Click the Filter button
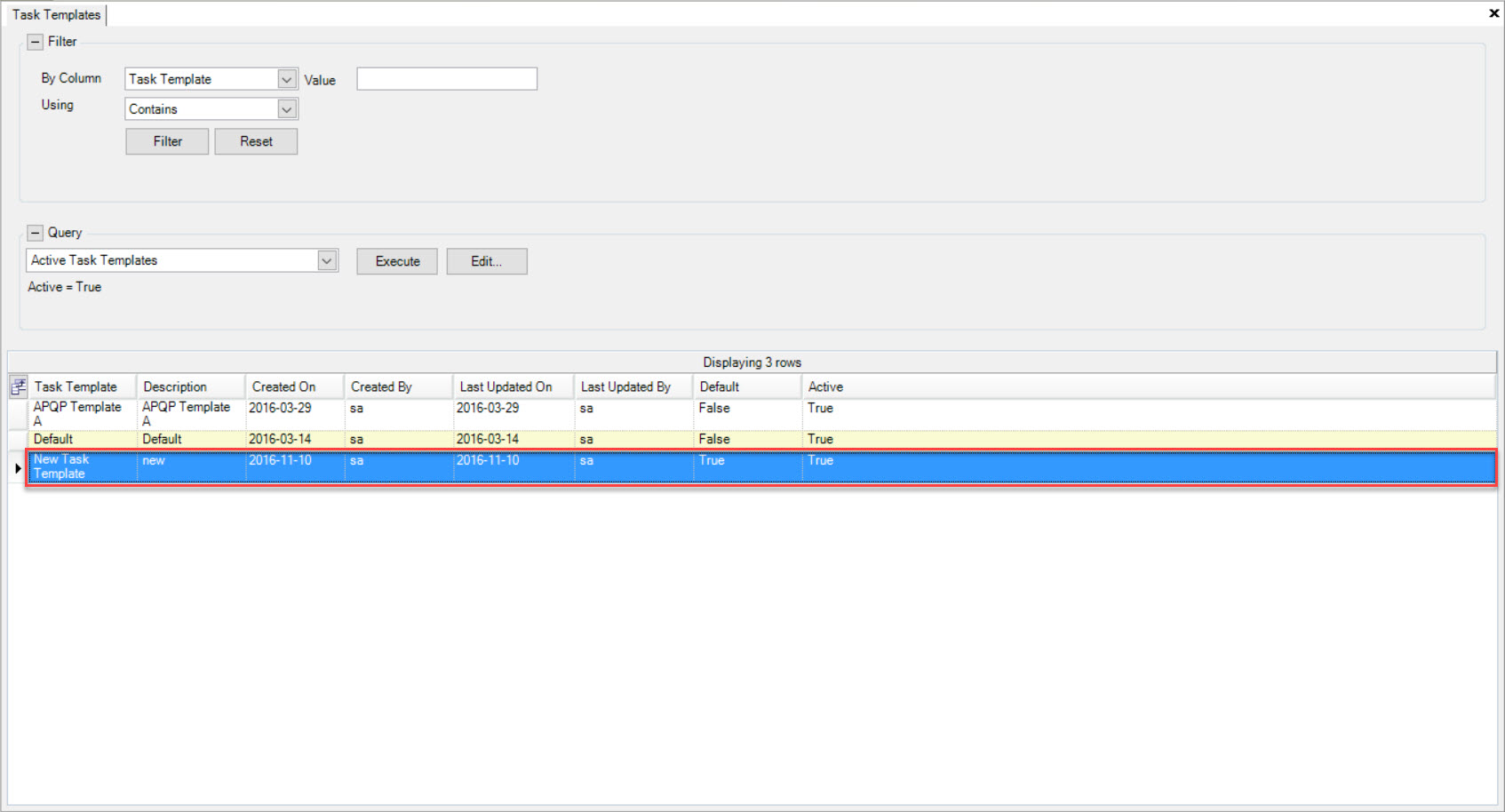 167,141
